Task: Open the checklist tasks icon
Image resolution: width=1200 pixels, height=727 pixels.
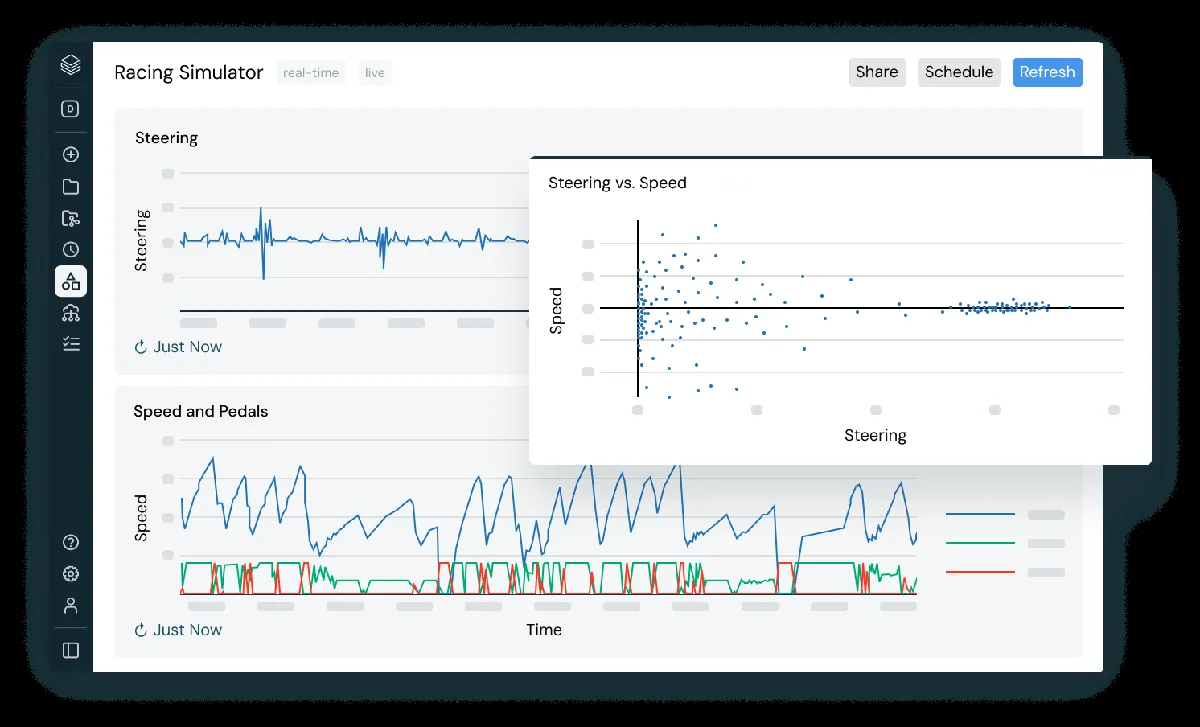Action: 70,344
